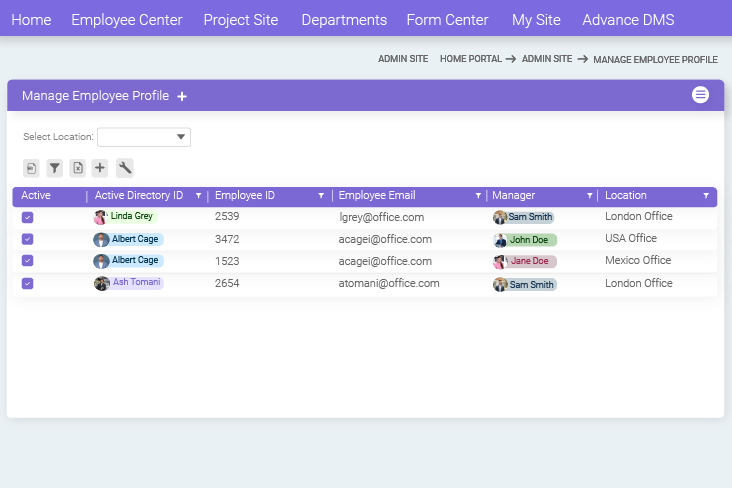Click Albert Cage name in 1523 row
Viewport: 732px width, 488px height.
pos(135,260)
